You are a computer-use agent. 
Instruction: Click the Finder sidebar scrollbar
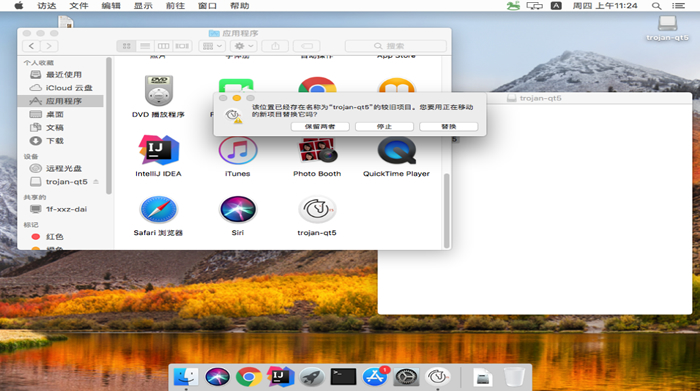(108, 126)
